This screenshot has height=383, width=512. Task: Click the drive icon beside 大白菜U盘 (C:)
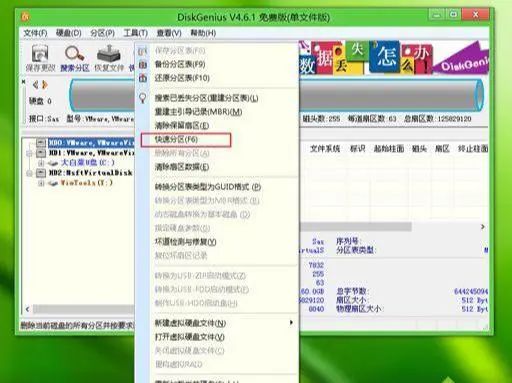(53, 163)
